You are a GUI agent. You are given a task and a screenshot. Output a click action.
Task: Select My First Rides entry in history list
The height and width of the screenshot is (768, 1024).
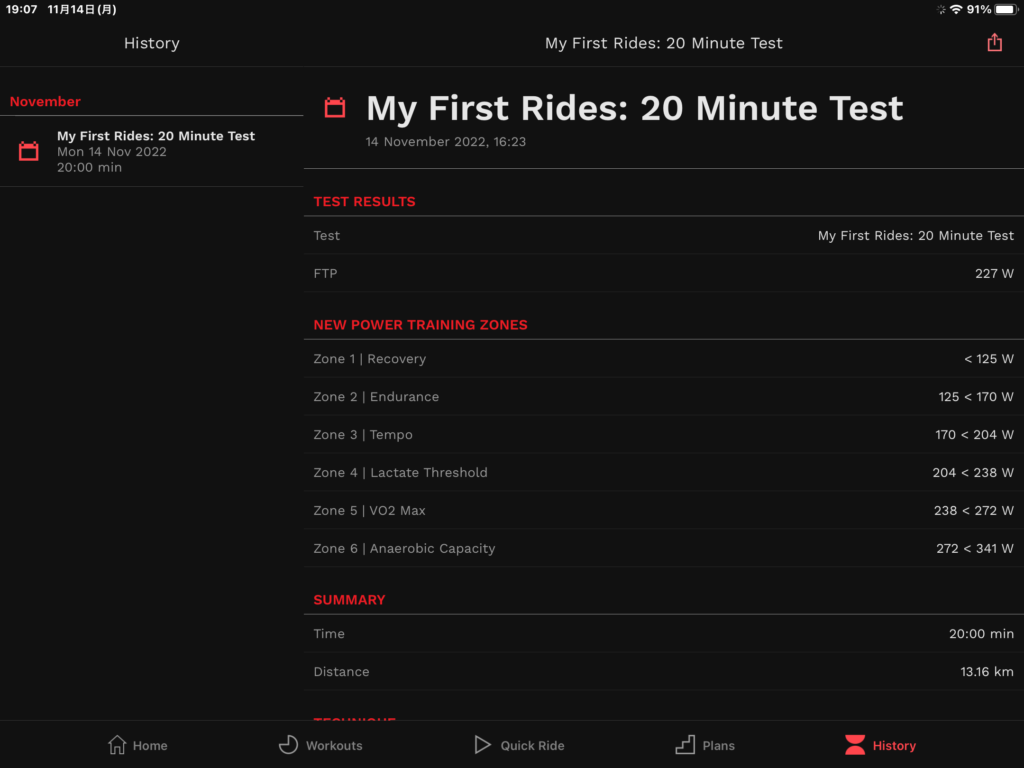(x=156, y=151)
